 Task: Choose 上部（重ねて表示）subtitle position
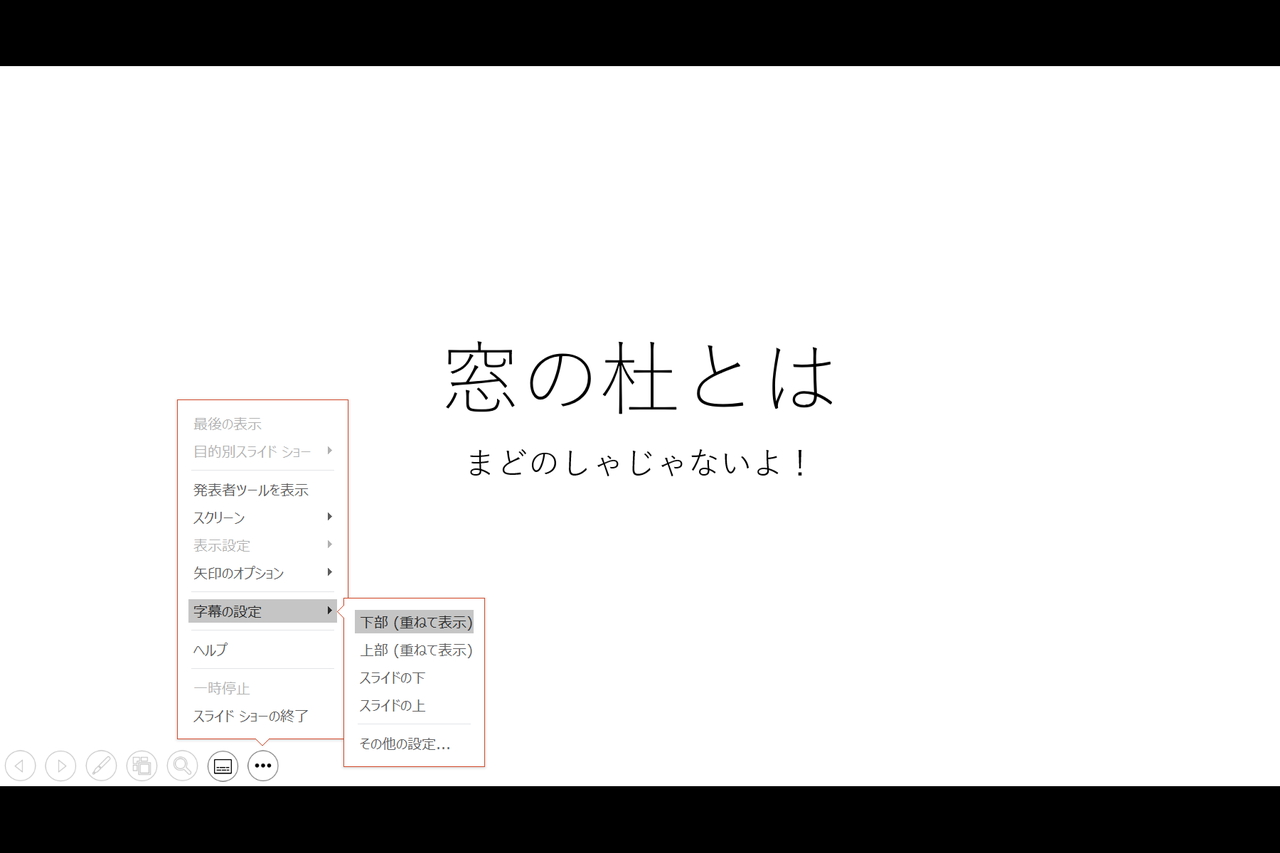[416, 650]
